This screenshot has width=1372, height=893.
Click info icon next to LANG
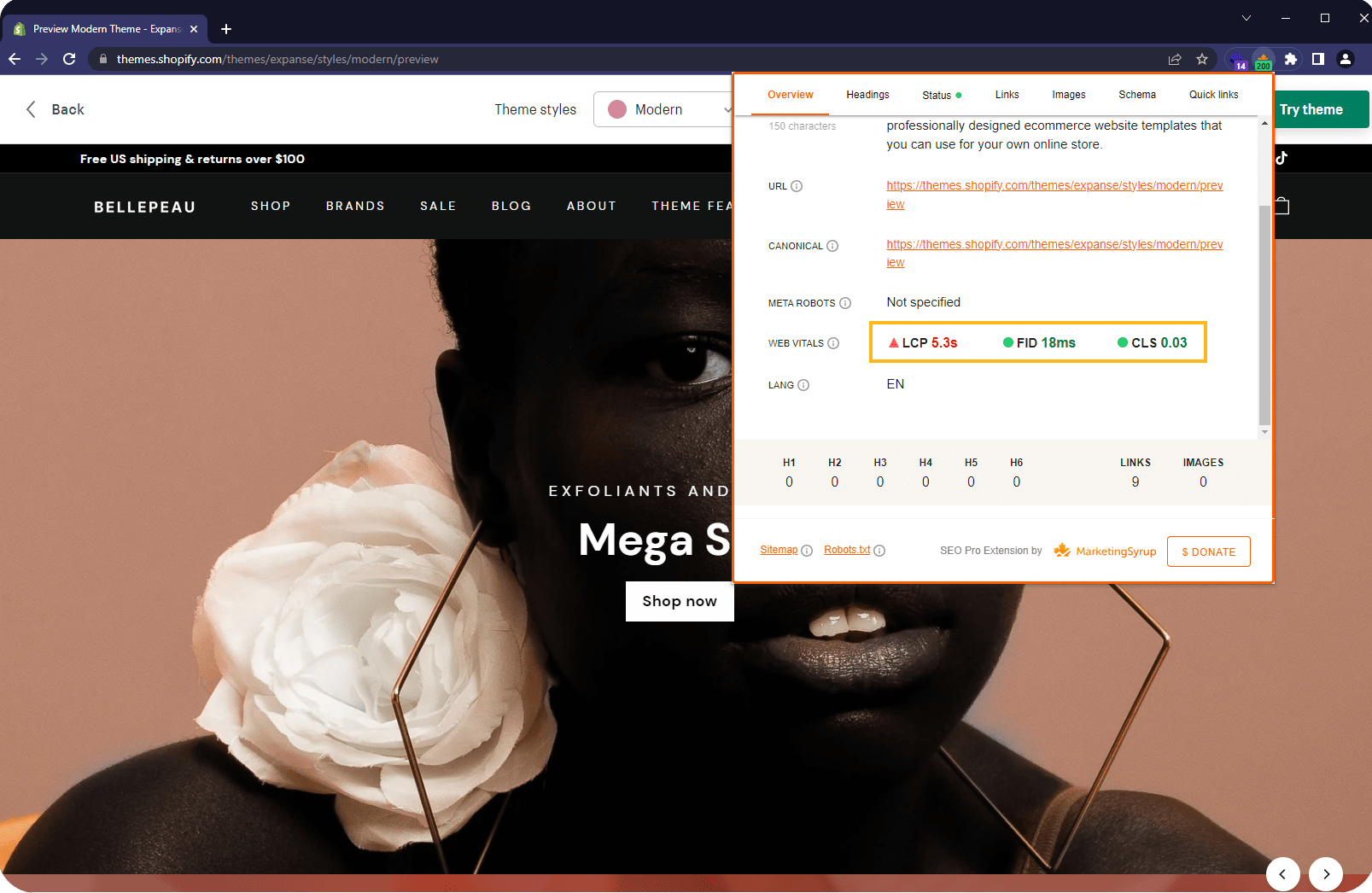pyautogui.click(x=803, y=385)
